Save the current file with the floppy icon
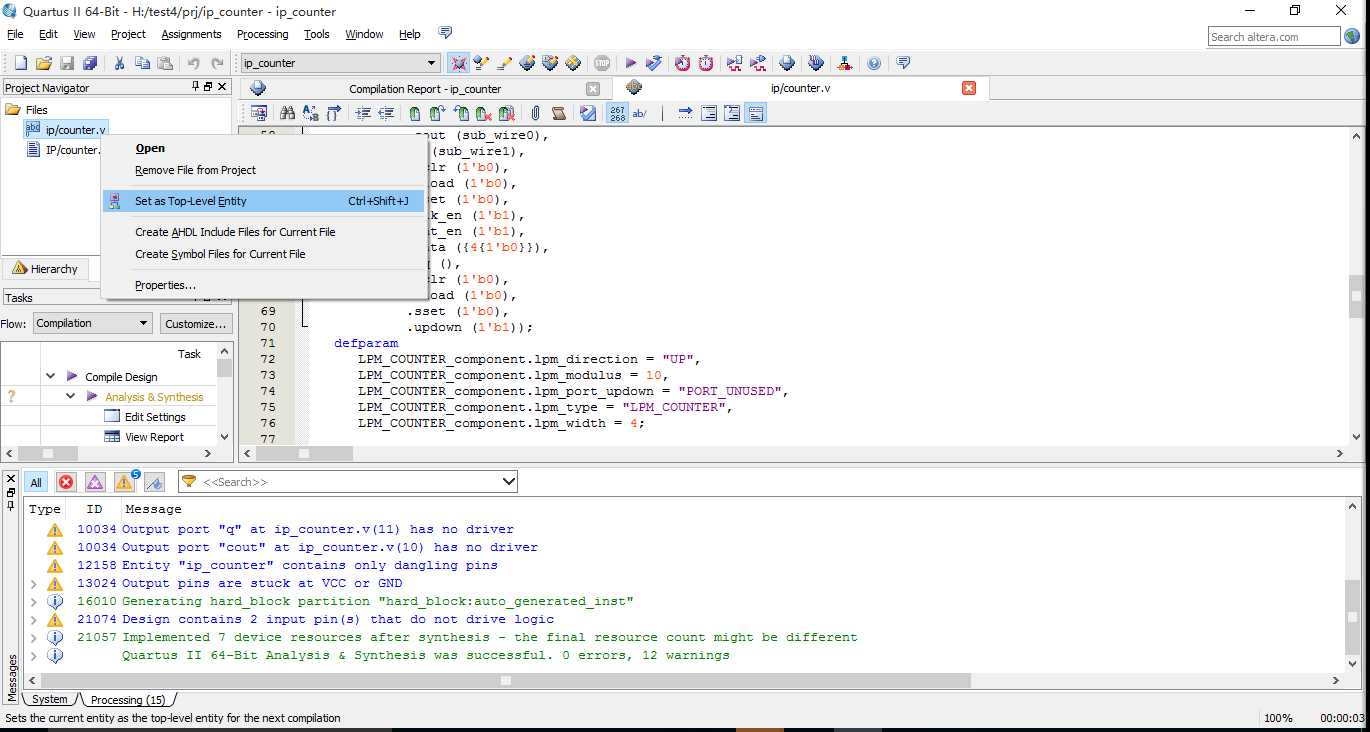 [x=67, y=63]
